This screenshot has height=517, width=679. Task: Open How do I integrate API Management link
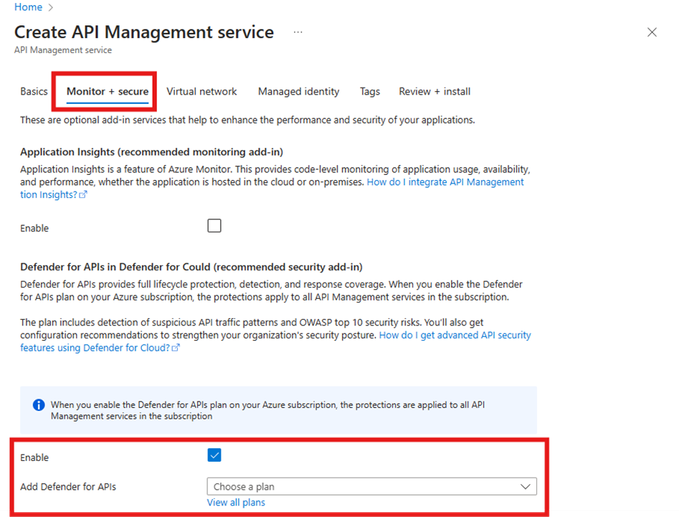pyautogui.click(x=445, y=182)
